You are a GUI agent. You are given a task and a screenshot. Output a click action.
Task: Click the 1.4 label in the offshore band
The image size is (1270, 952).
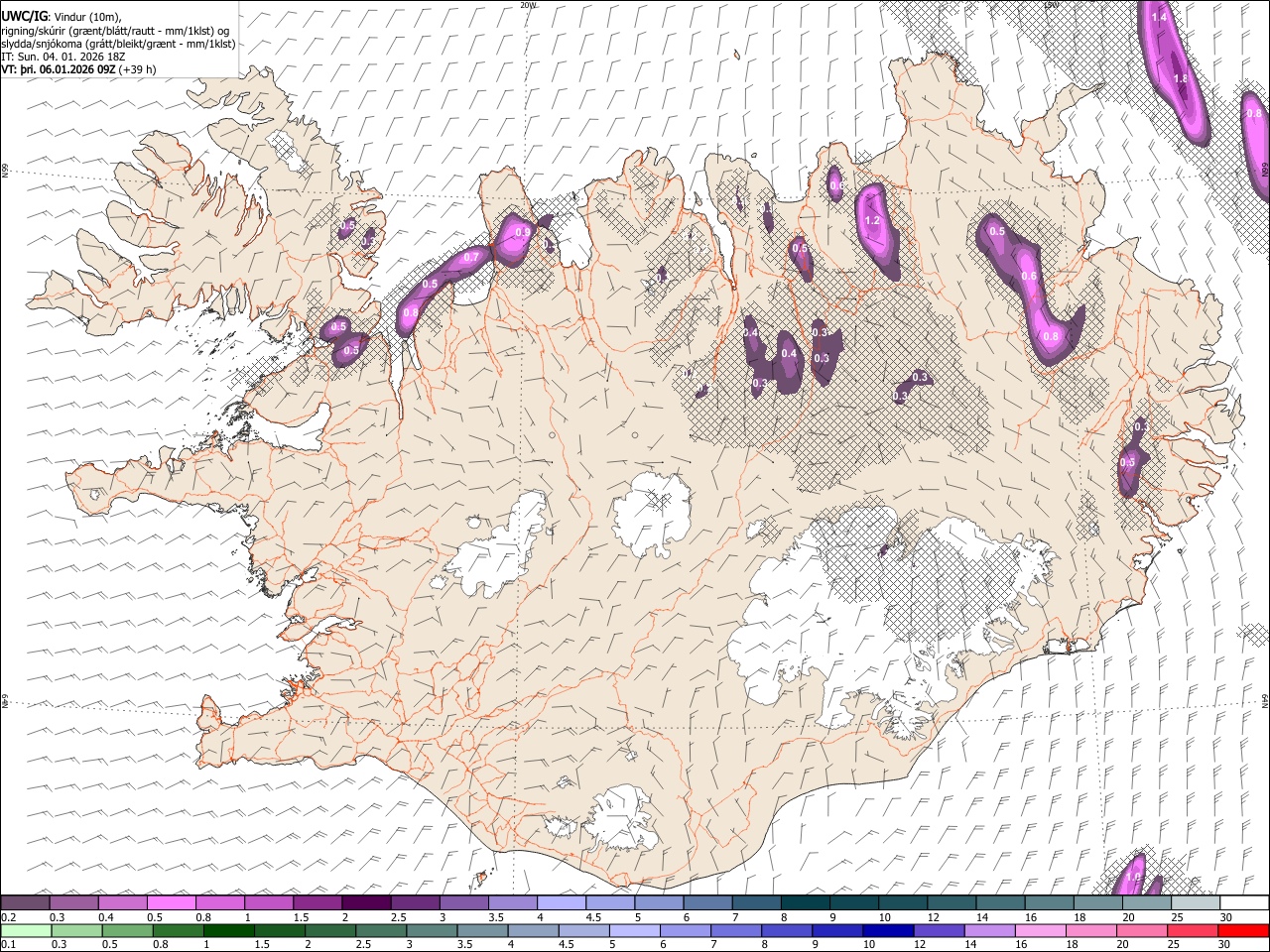click(1158, 17)
